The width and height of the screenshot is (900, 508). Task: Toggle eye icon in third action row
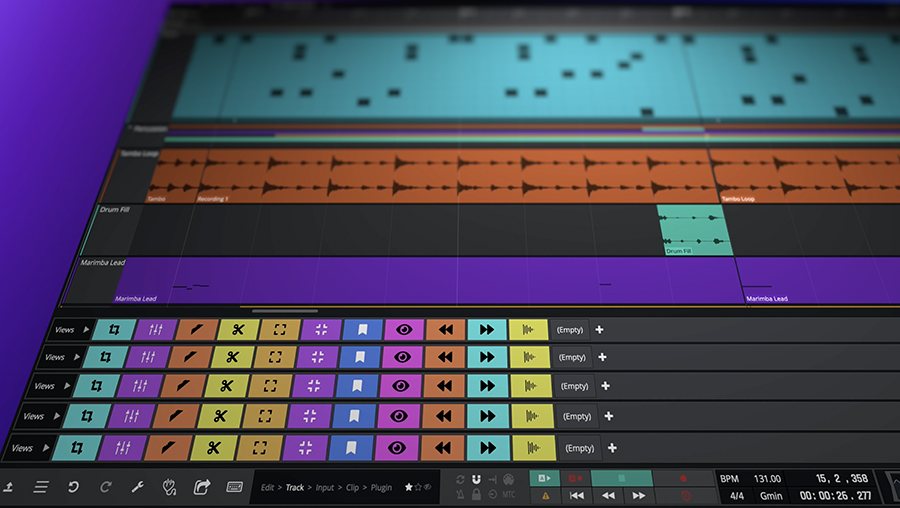click(x=400, y=386)
